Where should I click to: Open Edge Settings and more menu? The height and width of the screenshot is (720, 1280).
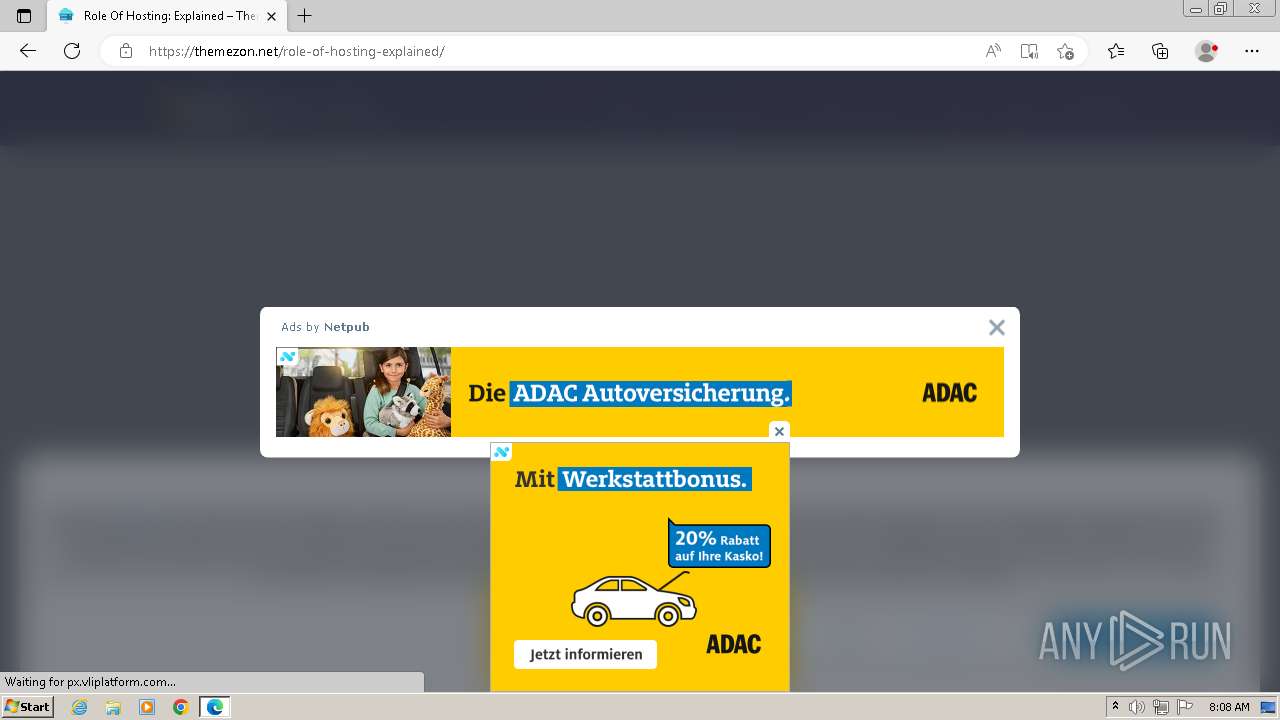coord(1252,51)
